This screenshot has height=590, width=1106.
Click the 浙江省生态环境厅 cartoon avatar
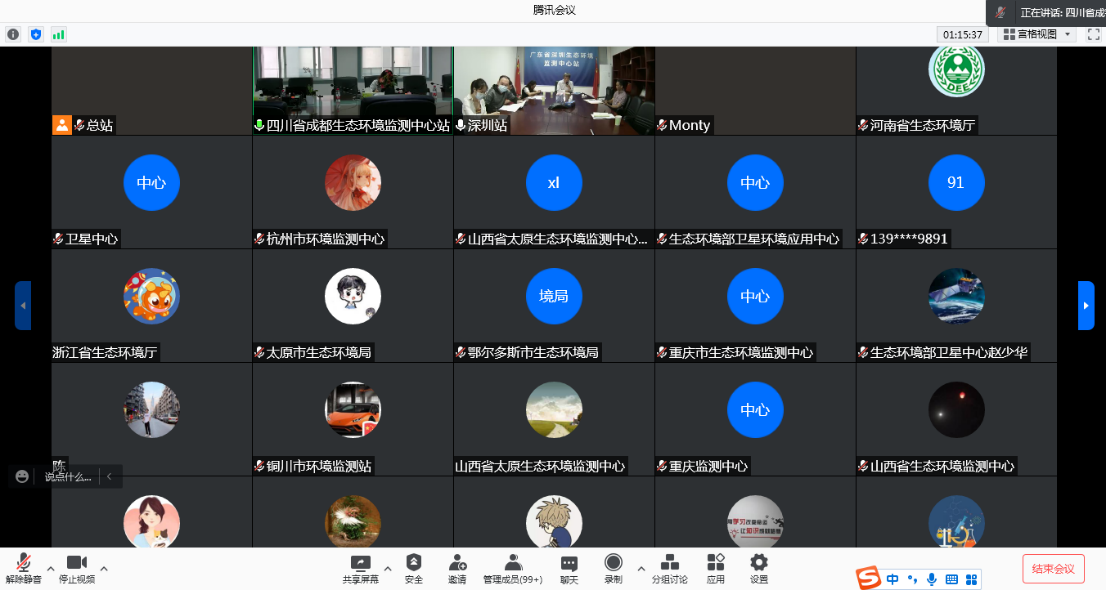(x=152, y=296)
